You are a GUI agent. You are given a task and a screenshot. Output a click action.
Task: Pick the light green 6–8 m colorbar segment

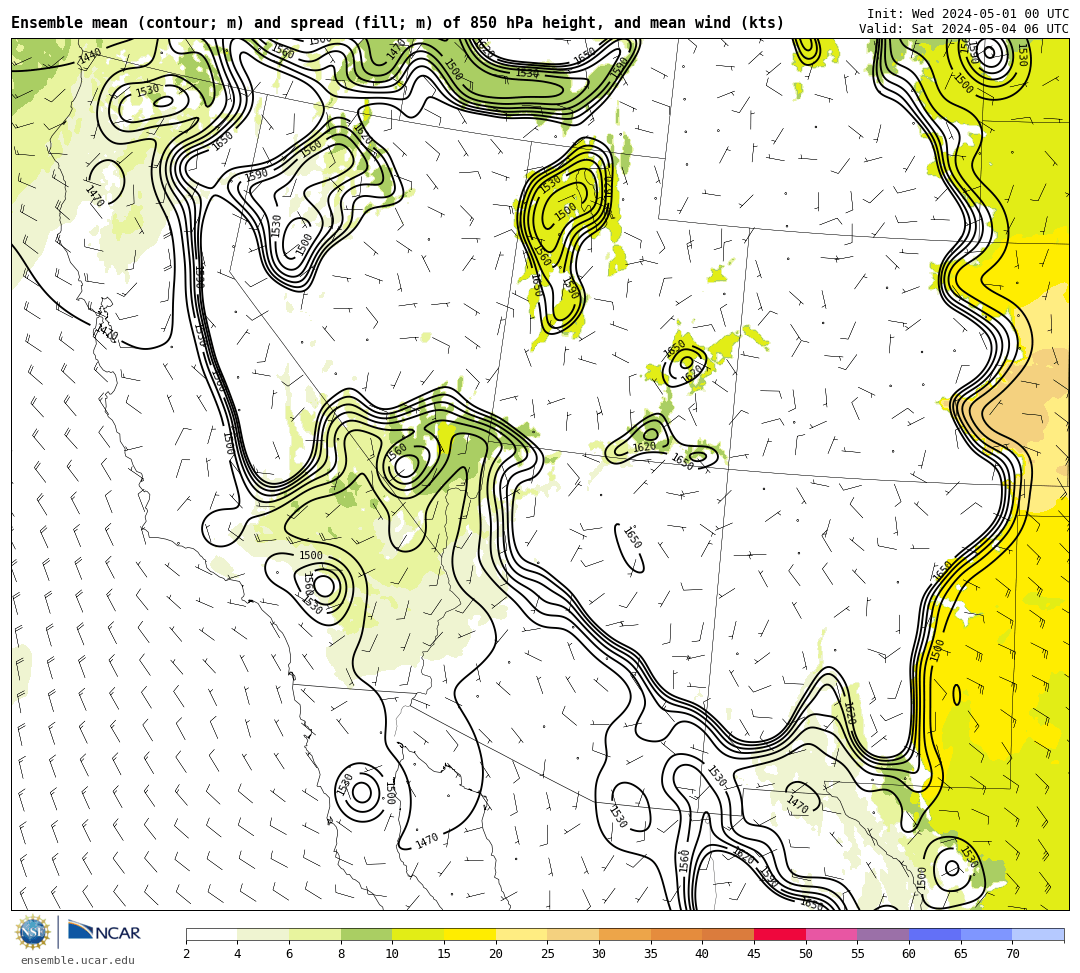(315, 934)
